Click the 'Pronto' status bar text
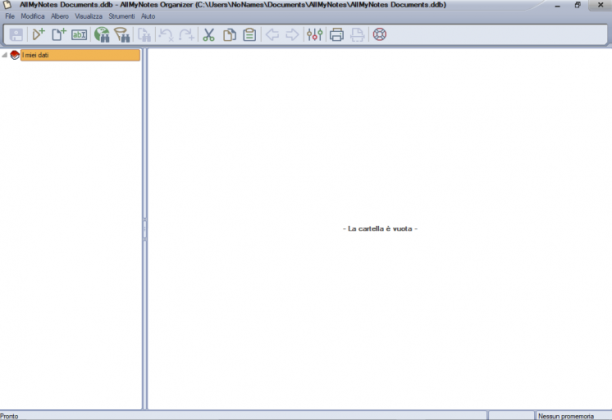 [9, 416]
